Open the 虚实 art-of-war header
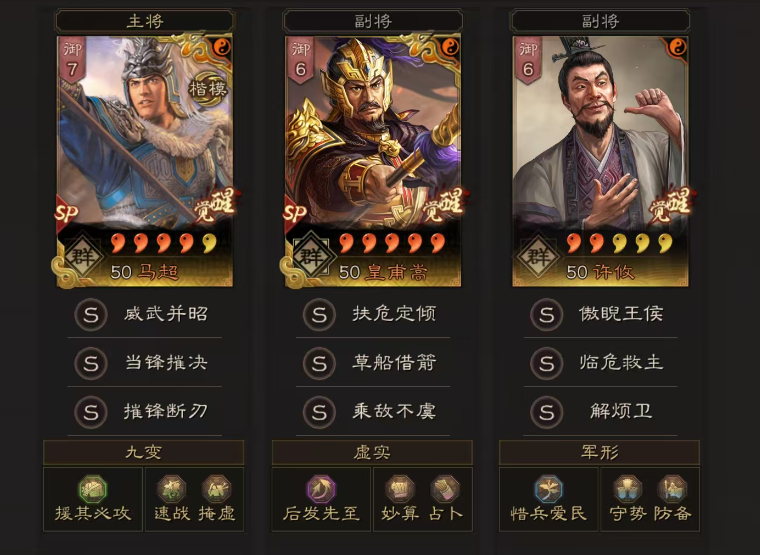The width and height of the screenshot is (760, 555). (x=372, y=453)
